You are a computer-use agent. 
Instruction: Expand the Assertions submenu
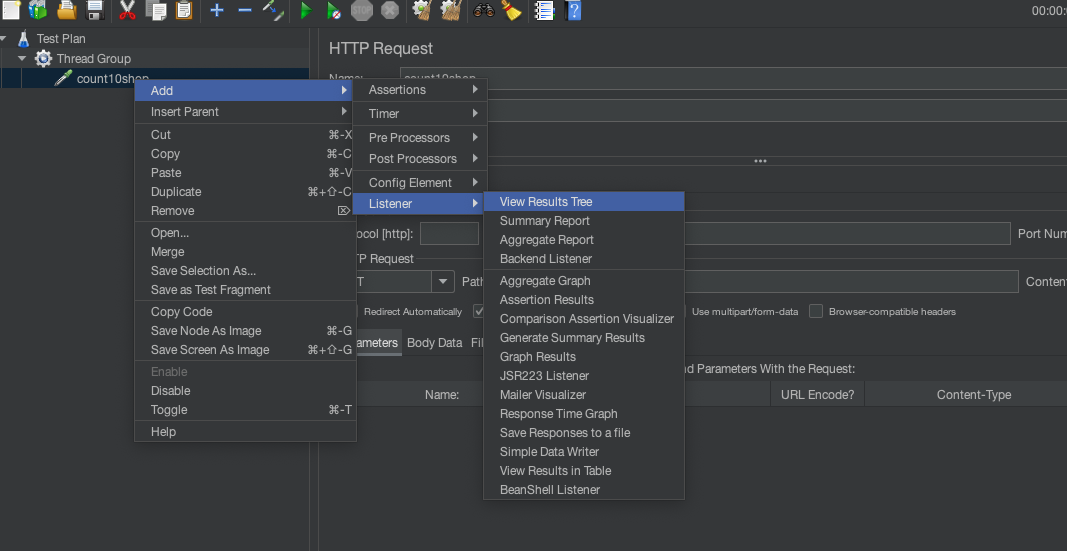(420, 90)
